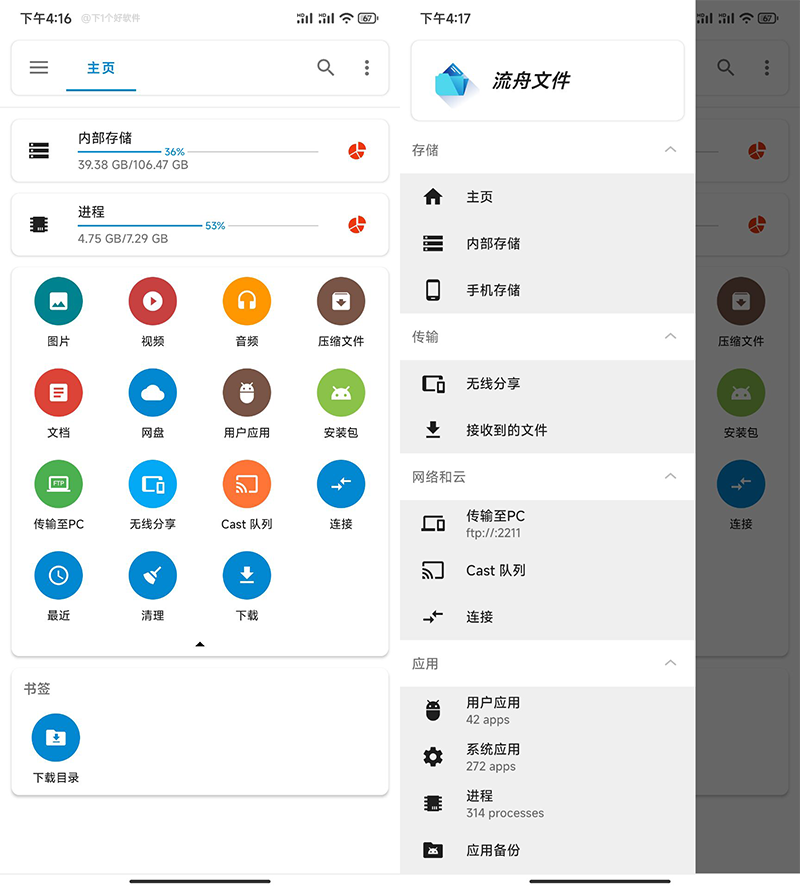Screen dimensions: 800x889
Task: Open the 下载目录 bookmark
Action: pos(55,737)
